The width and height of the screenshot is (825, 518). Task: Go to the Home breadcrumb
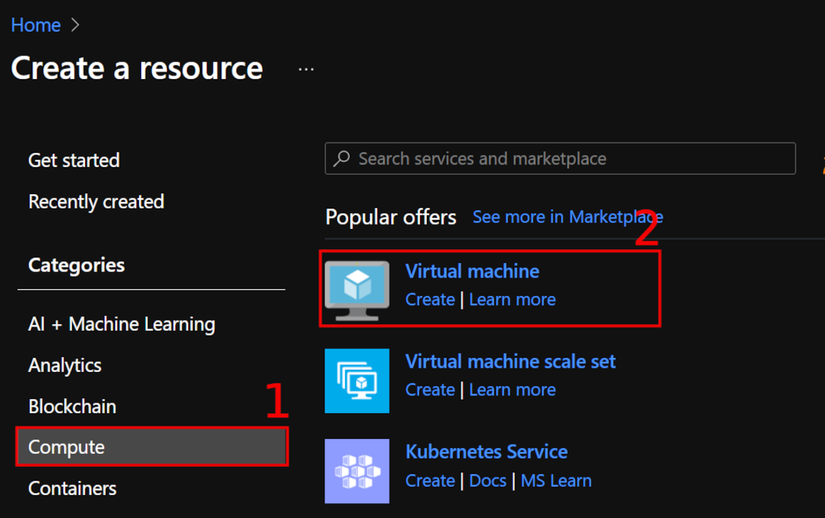click(x=36, y=25)
